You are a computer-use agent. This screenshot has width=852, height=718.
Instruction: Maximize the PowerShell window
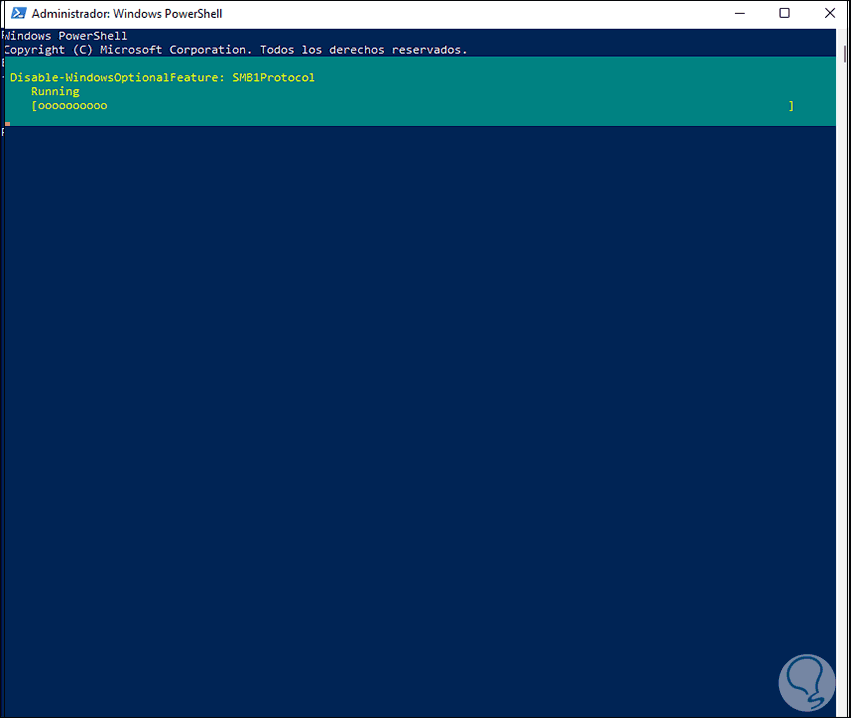coord(784,13)
